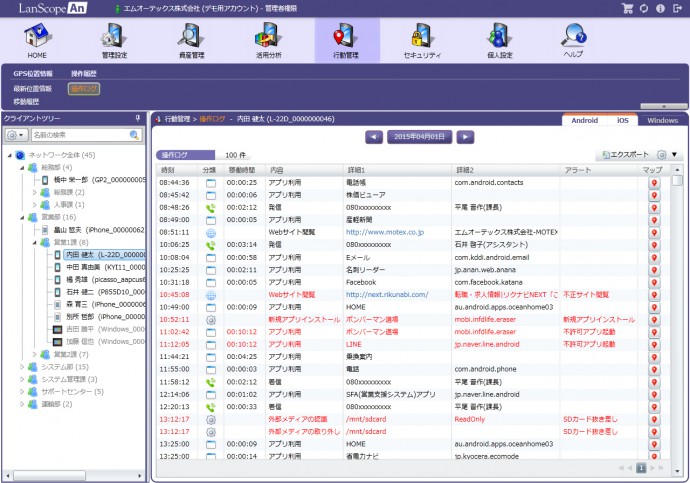Image resolution: width=690 pixels, height=483 pixels.
Task: Open the ヘルプ help icon
Action: coord(574,40)
